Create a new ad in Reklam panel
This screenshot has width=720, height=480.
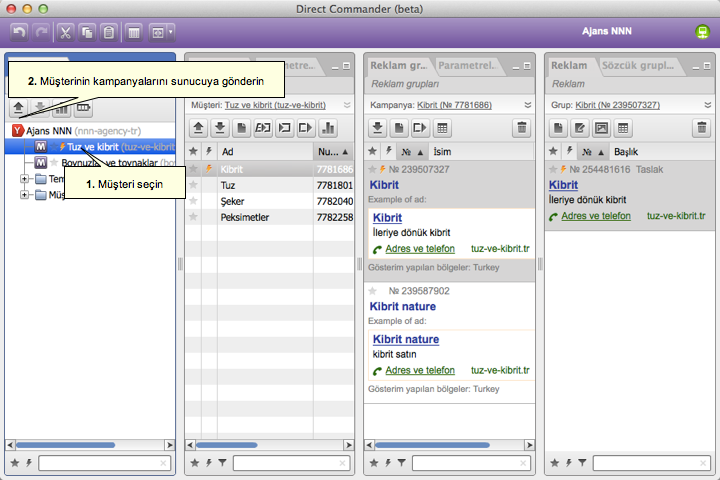click(558, 128)
